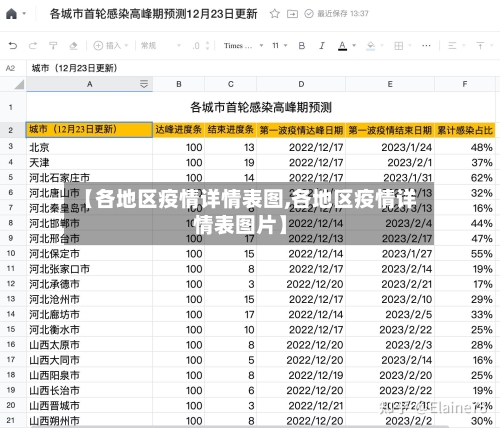Select header cell 城市（12月23日更新）

(x=89, y=130)
